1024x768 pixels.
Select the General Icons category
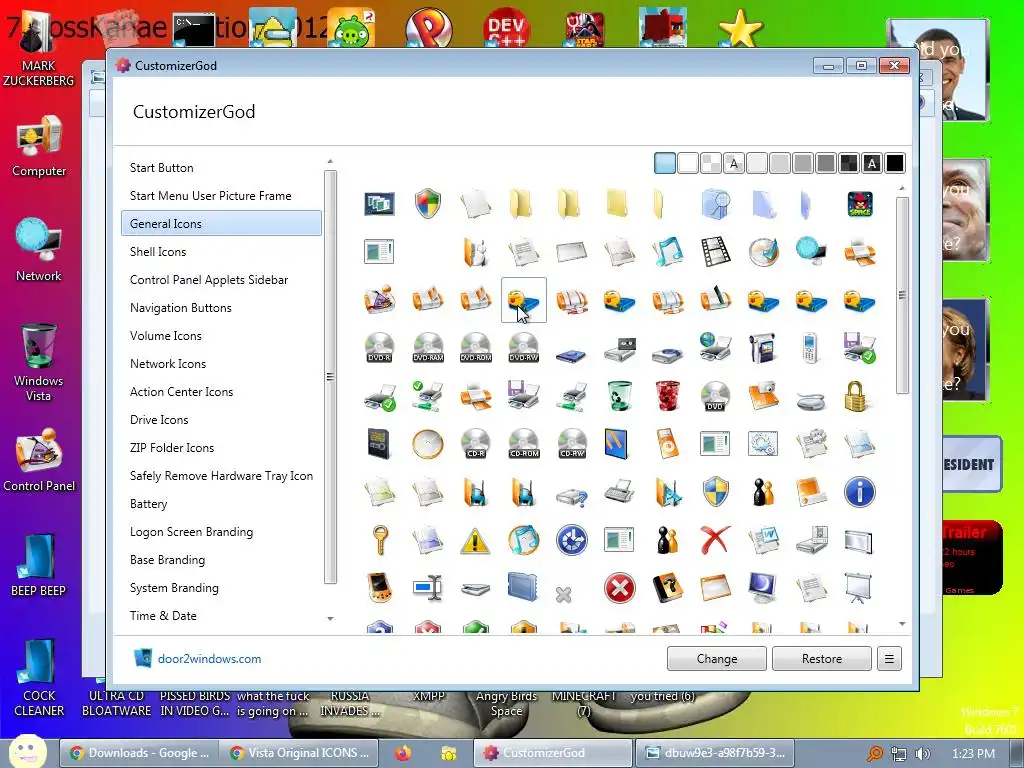tap(221, 223)
